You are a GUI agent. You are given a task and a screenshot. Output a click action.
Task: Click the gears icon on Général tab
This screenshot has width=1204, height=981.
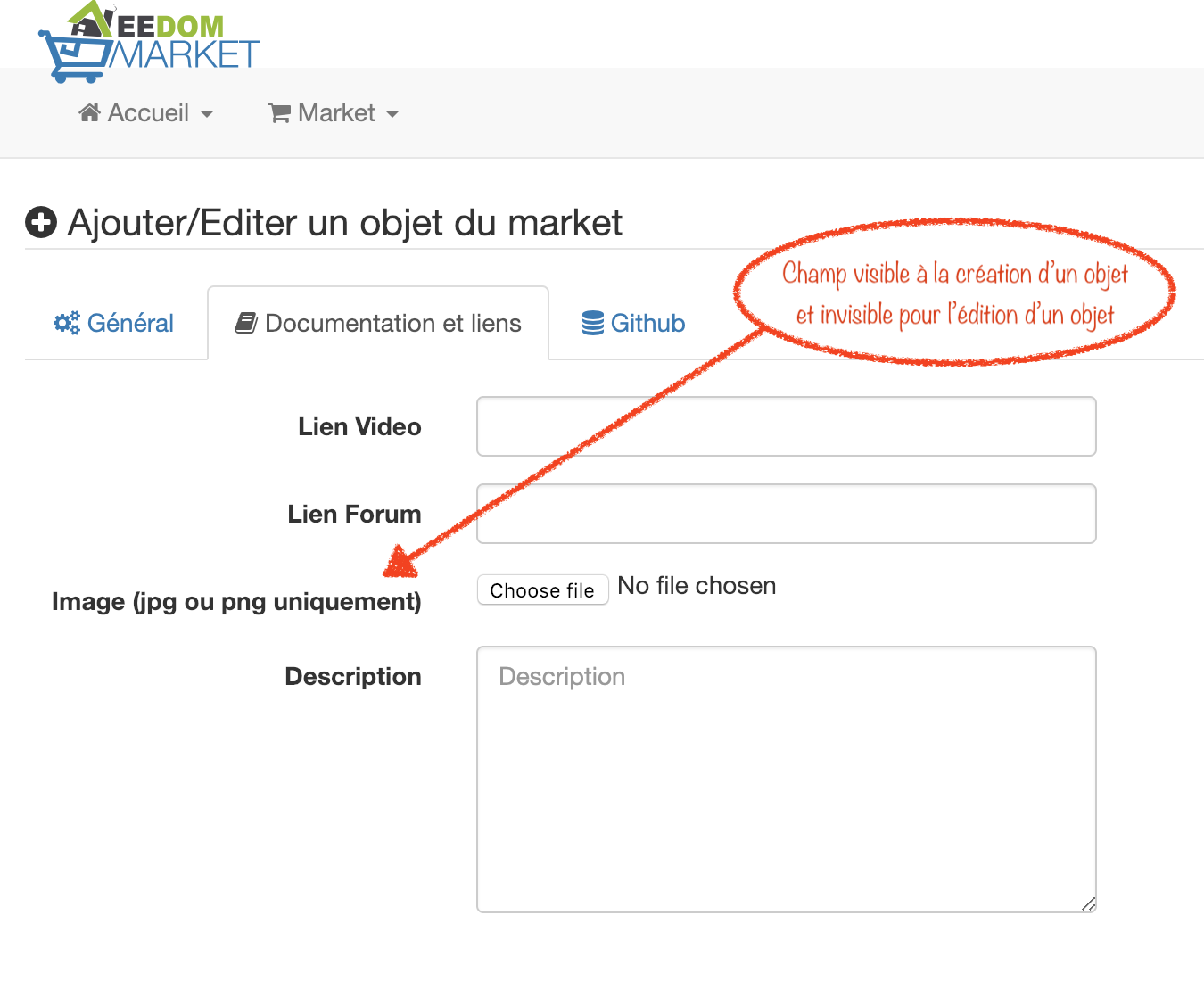pyautogui.click(x=67, y=323)
